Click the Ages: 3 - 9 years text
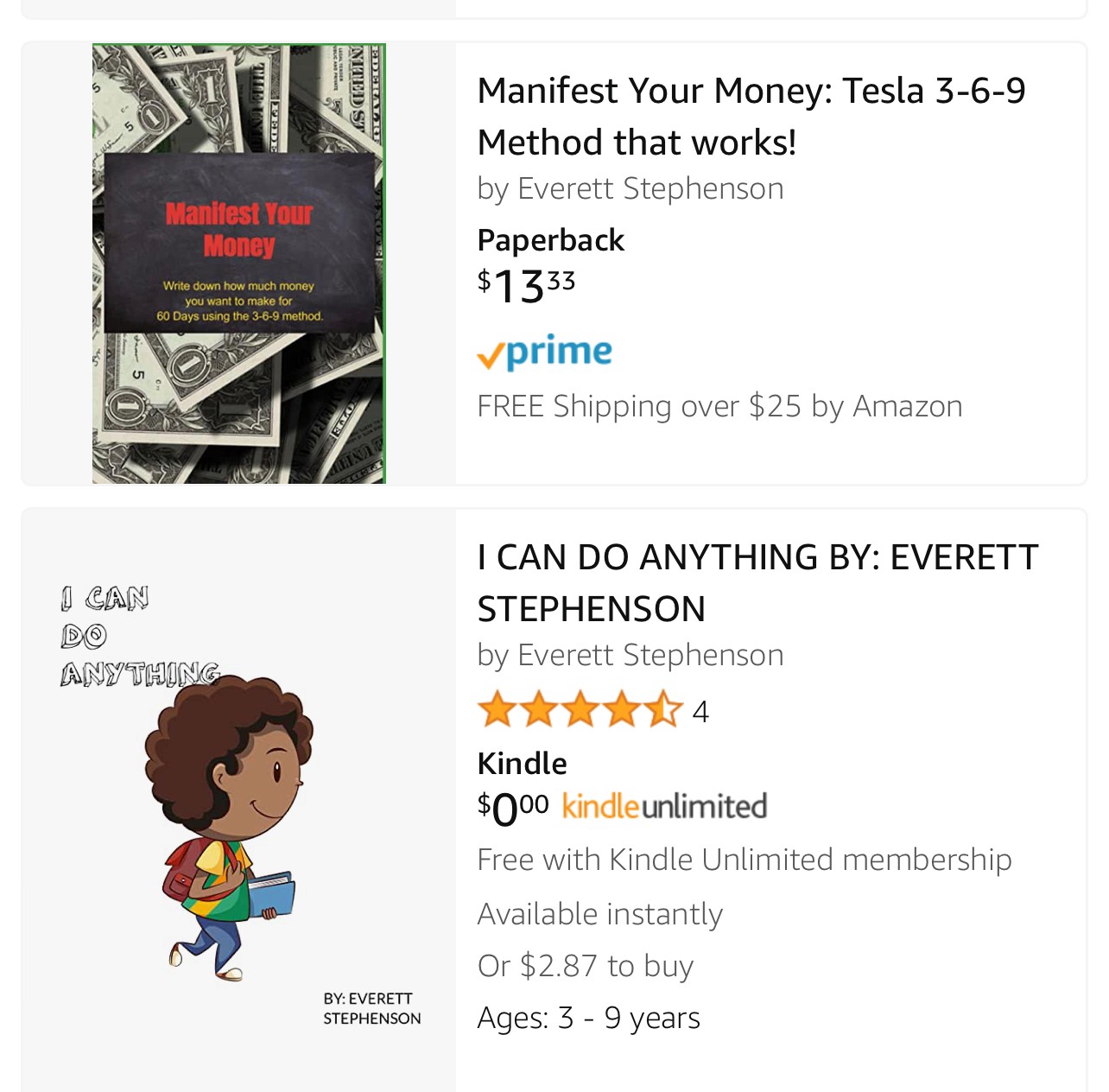Viewport: 1109px width, 1092px height. click(x=588, y=1018)
